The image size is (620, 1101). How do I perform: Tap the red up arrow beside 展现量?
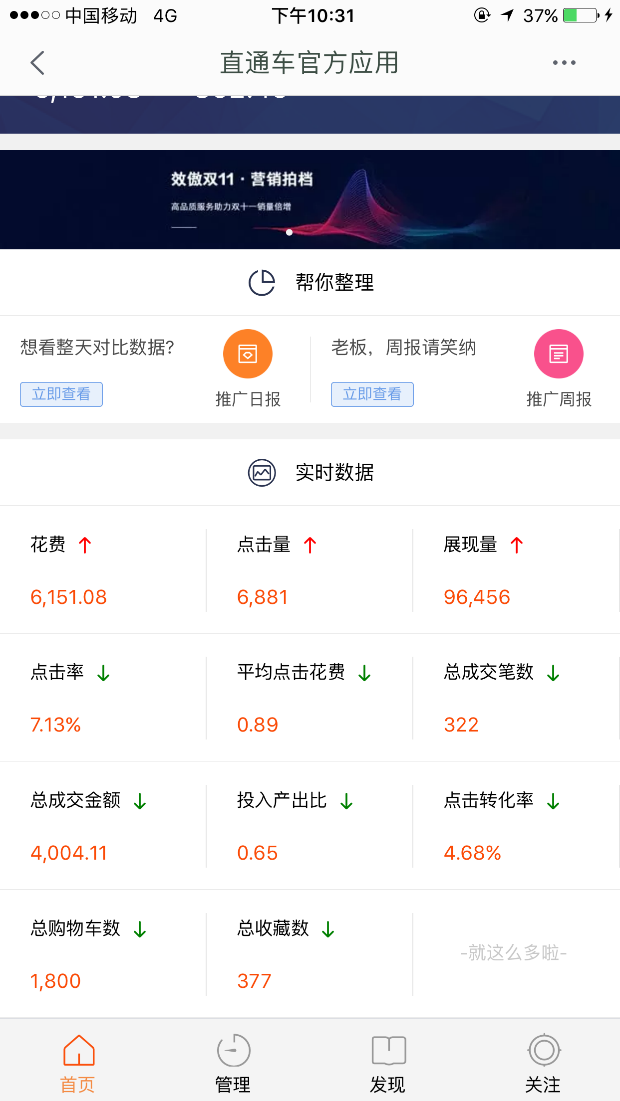(x=517, y=545)
